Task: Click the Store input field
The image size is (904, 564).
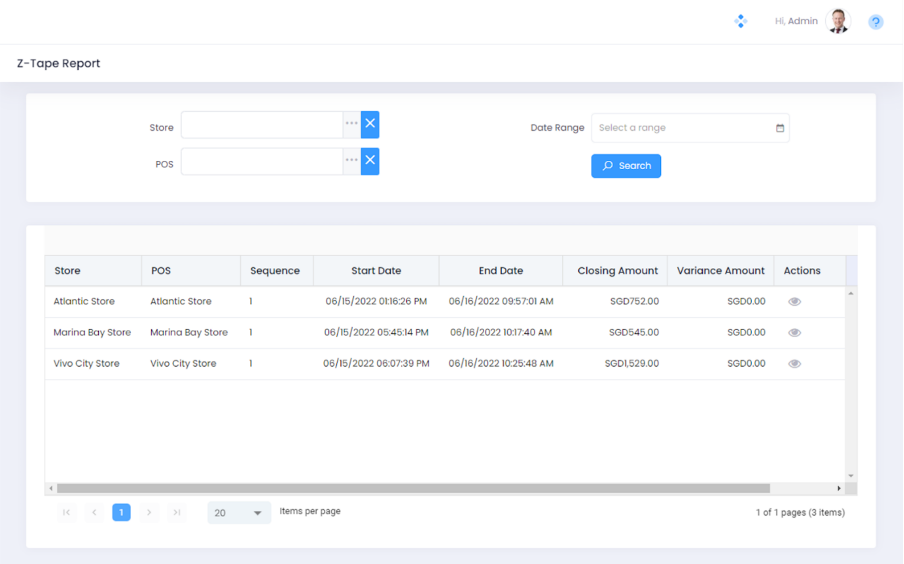Action: point(262,125)
